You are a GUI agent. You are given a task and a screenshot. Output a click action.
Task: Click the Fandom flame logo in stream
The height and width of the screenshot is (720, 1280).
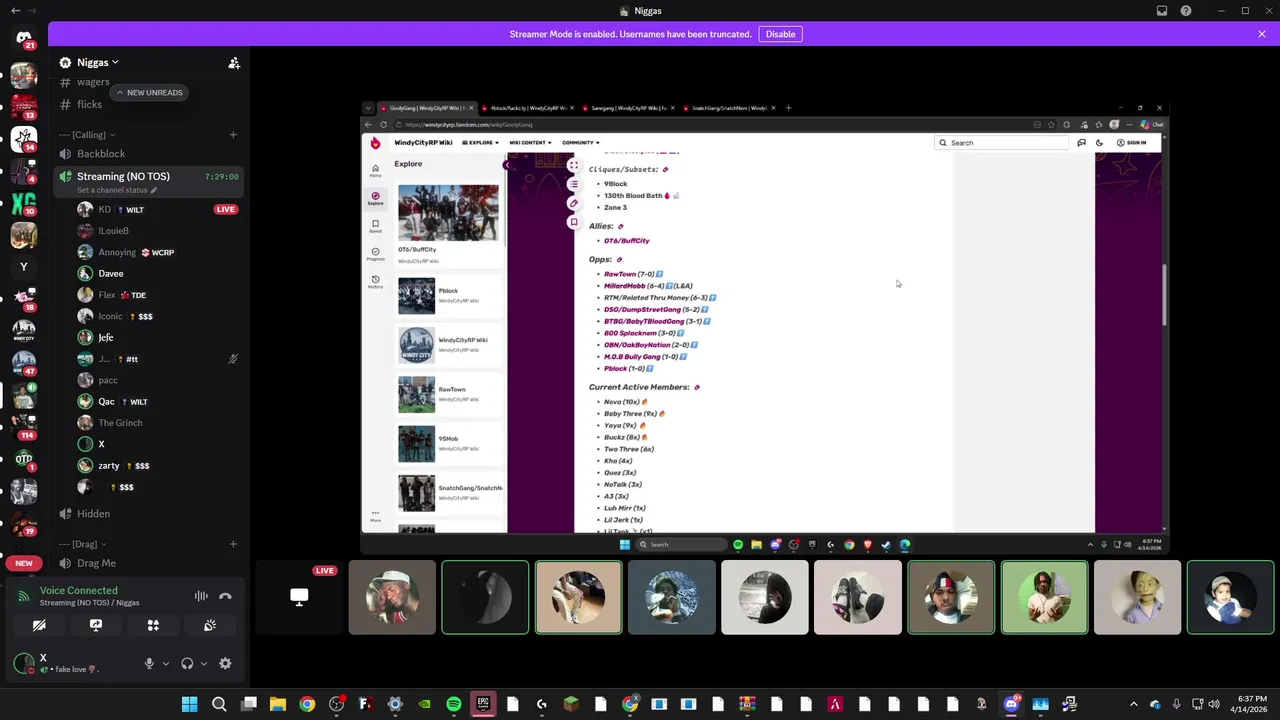click(375, 143)
